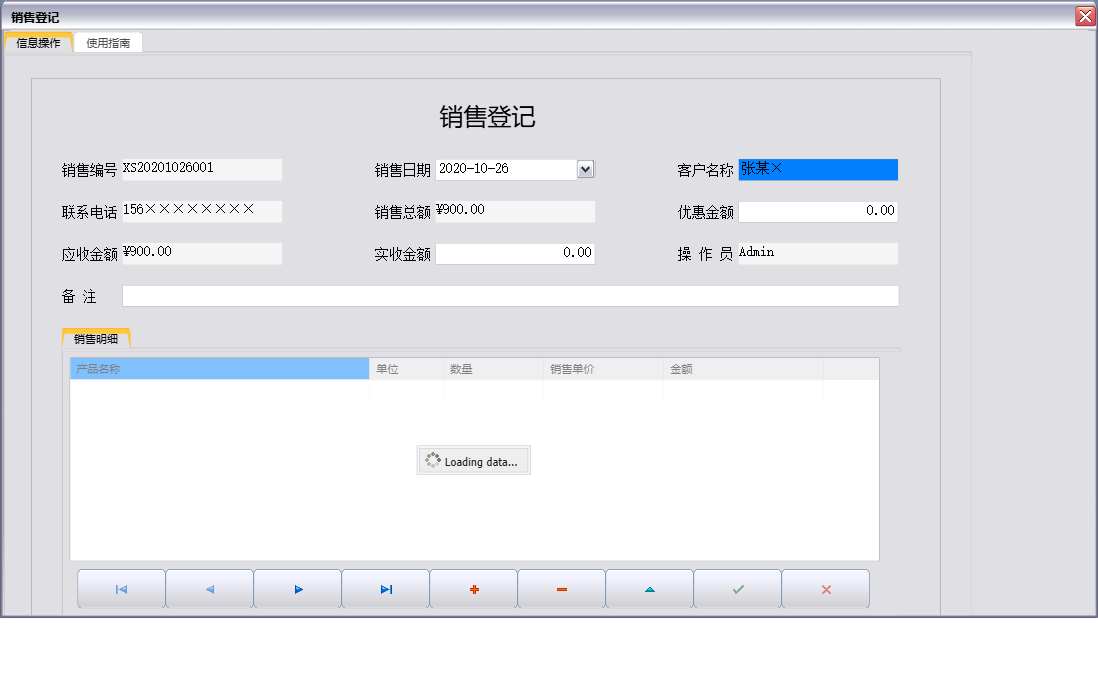
Task: Delete the selected detail row with minus icon
Action: (561, 589)
